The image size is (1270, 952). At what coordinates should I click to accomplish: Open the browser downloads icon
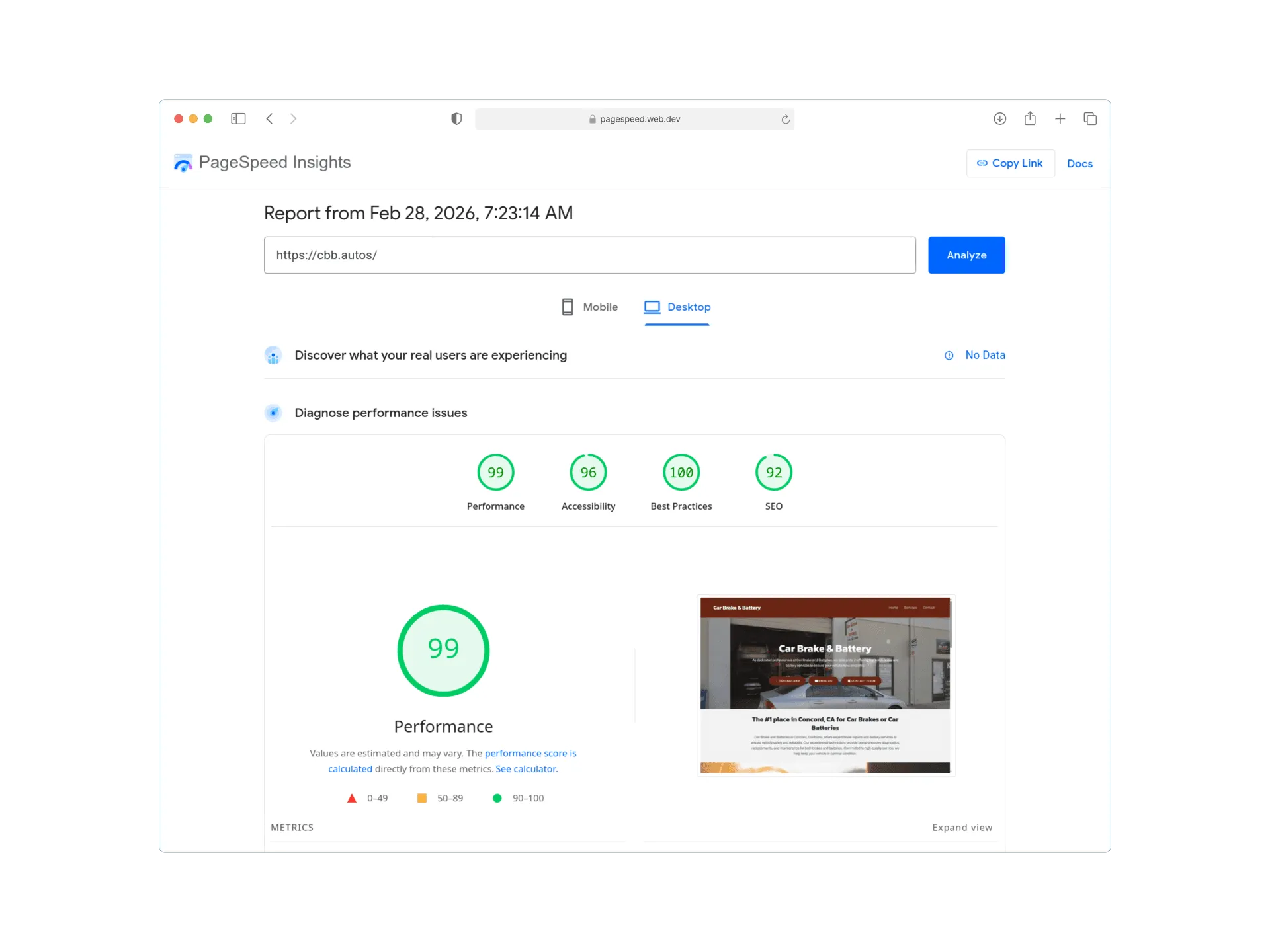(x=999, y=118)
